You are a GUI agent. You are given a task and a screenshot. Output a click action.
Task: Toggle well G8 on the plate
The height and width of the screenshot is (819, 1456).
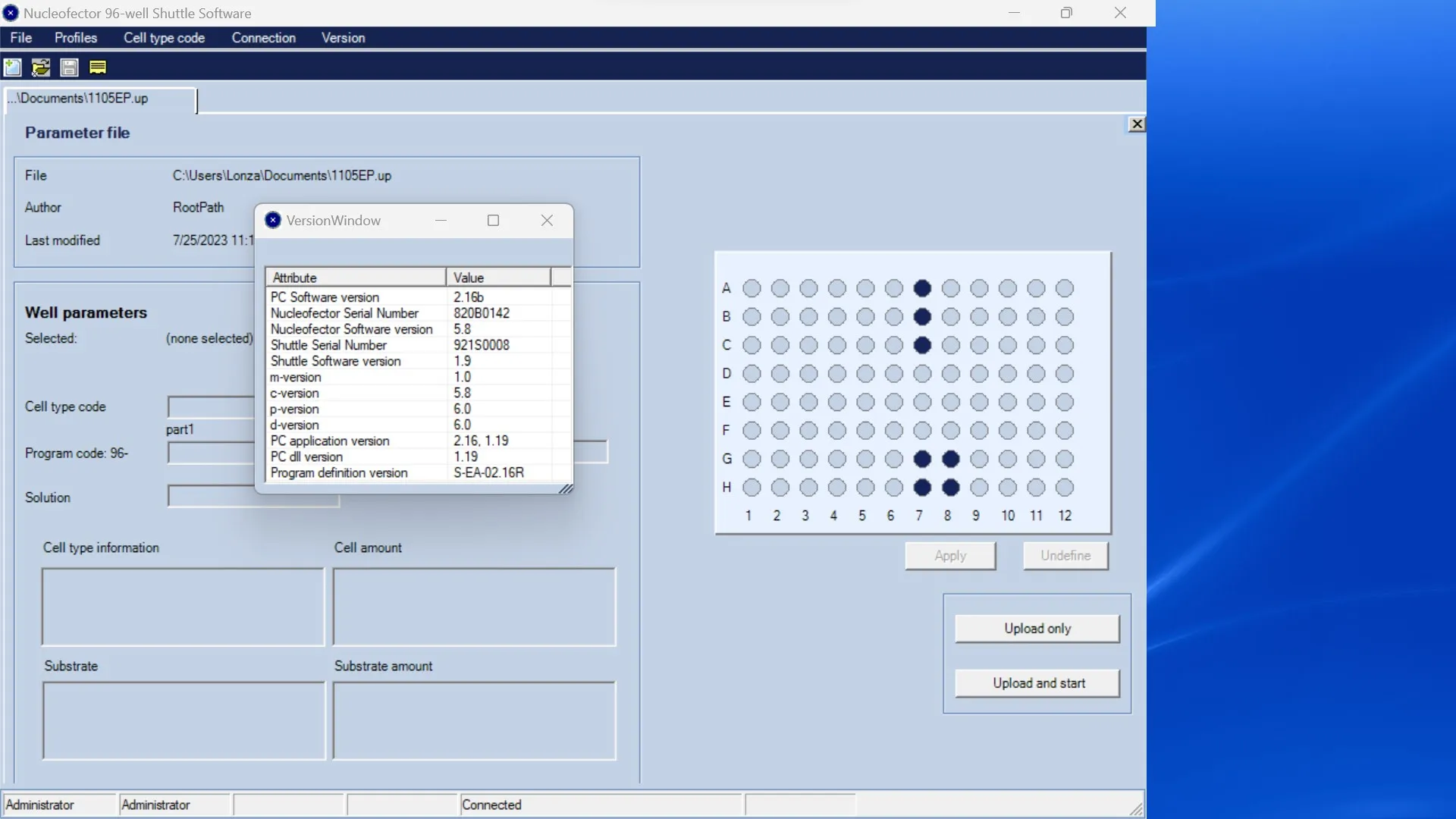tap(951, 459)
